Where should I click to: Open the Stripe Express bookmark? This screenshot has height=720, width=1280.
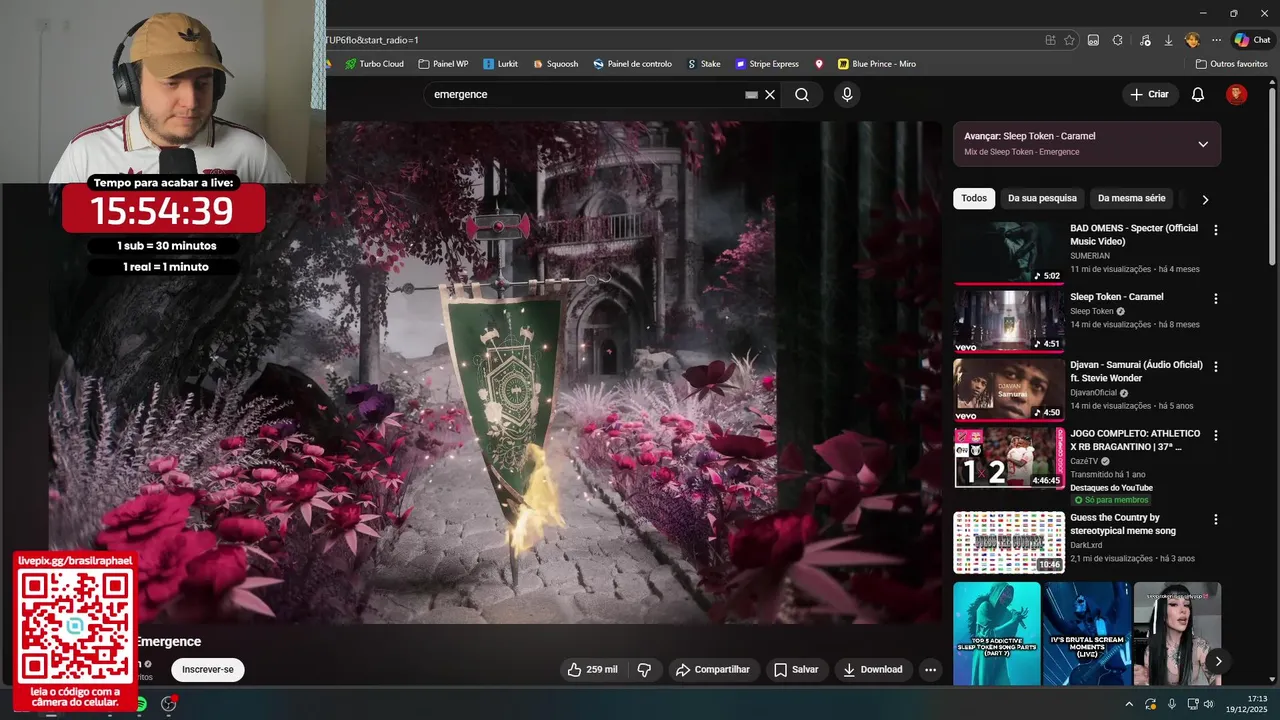[767, 64]
